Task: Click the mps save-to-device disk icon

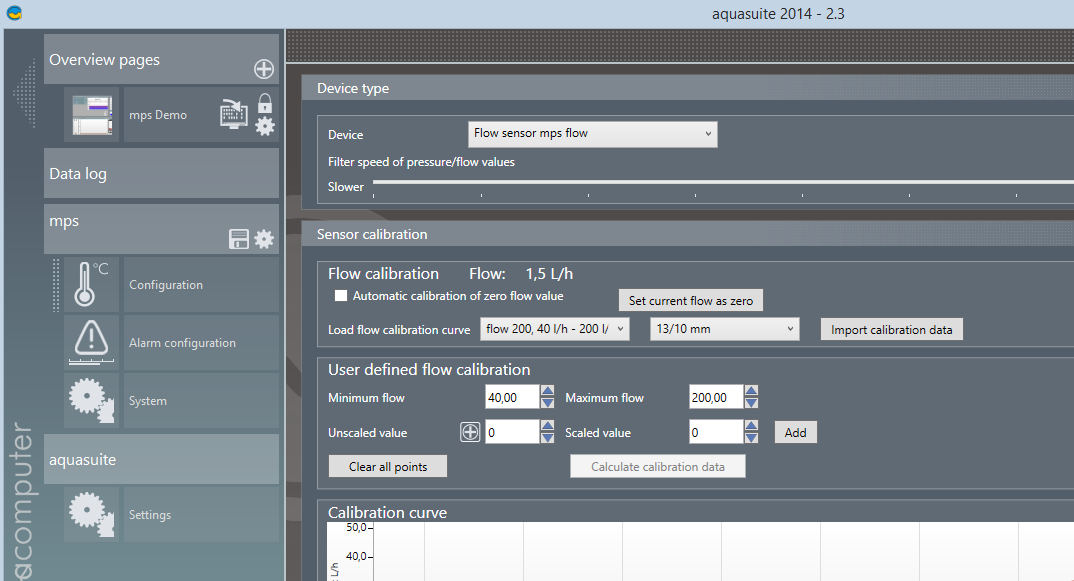Action: point(239,239)
